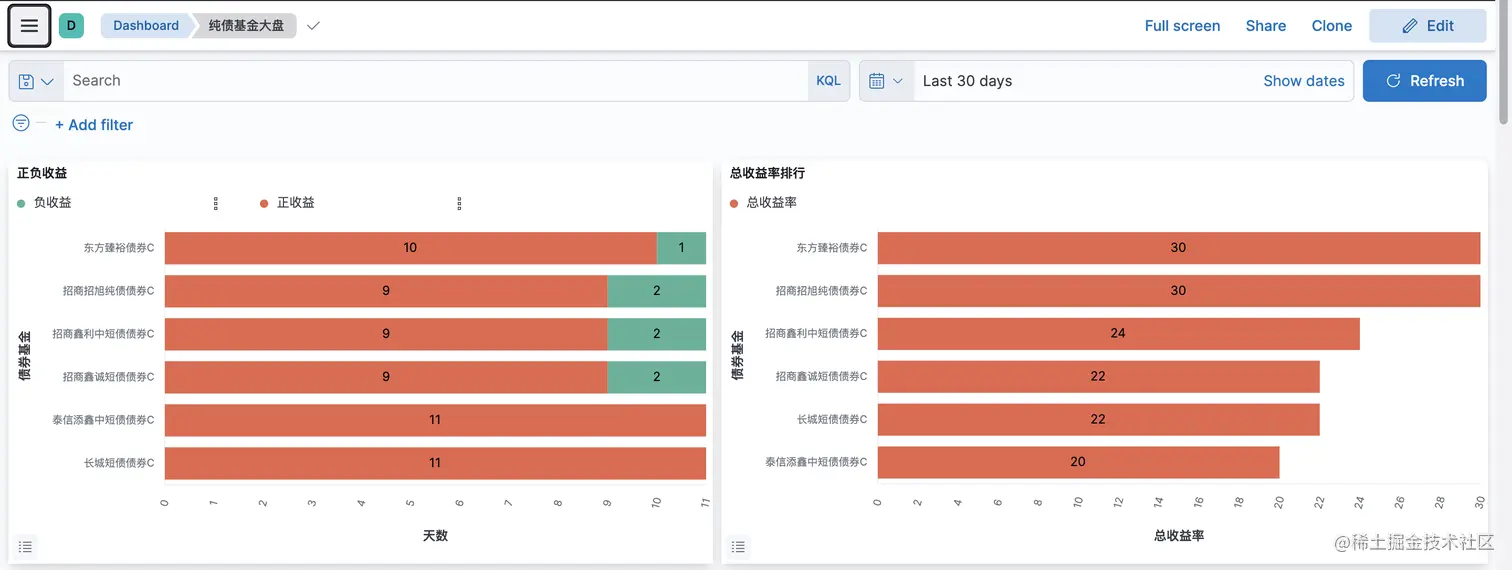Open the calendar quick date menu
This screenshot has height=570, width=1512.
pyautogui.click(x=886, y=81)
